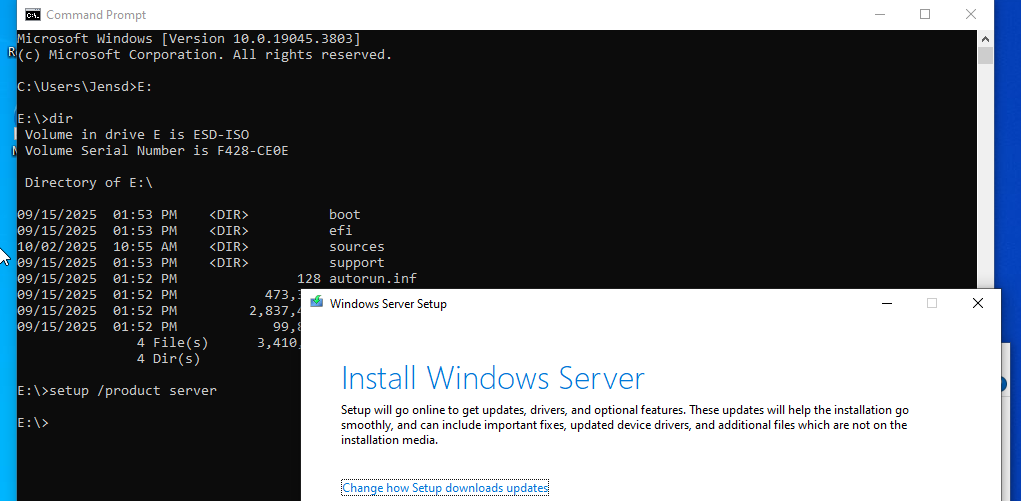Click the console scrollbar up arrow
Image resolution: width=1021 pixels, height=501 pixels.
985,38
